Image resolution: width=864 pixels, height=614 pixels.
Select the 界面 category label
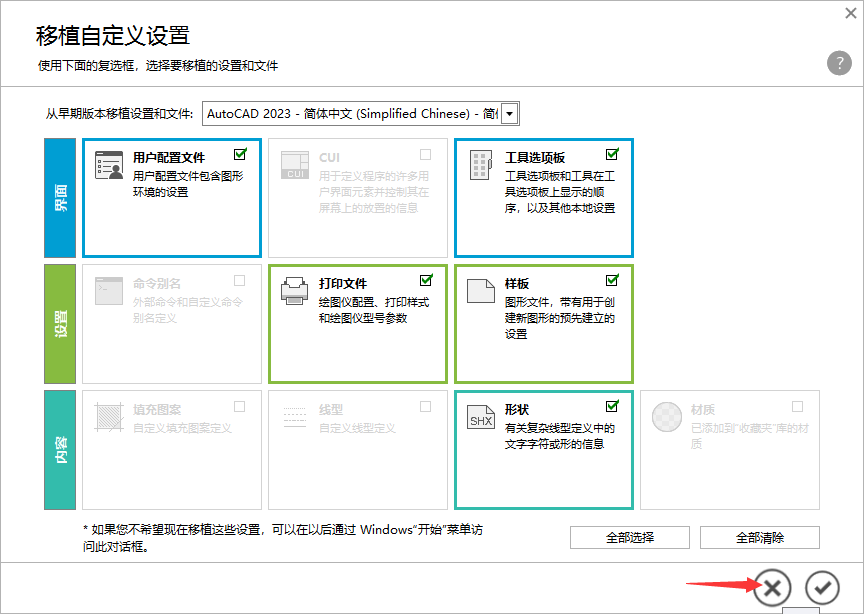pyautogui.click(x=60, y=198)
